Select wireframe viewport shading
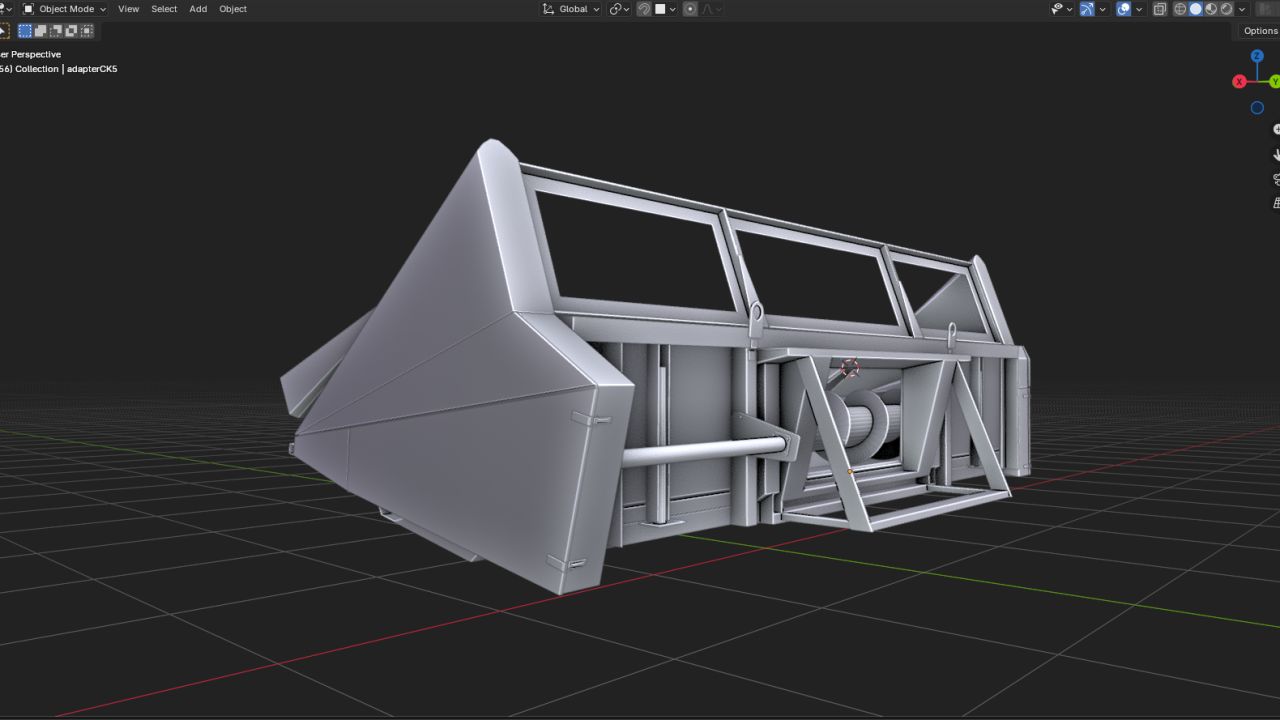The height and width of the screenshot is (720, 1280). click(x=1180, y=9)
